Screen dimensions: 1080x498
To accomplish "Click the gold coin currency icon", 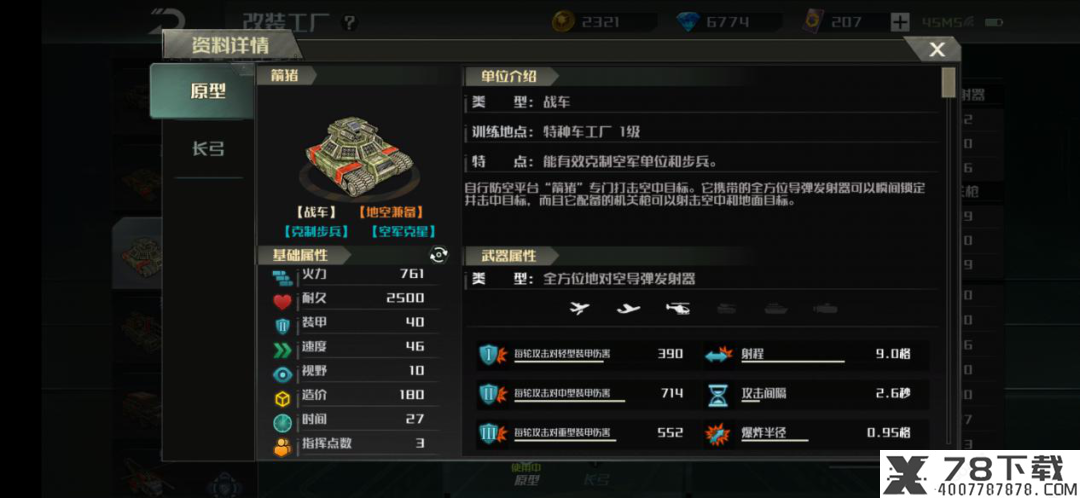I will pos(563,22).
